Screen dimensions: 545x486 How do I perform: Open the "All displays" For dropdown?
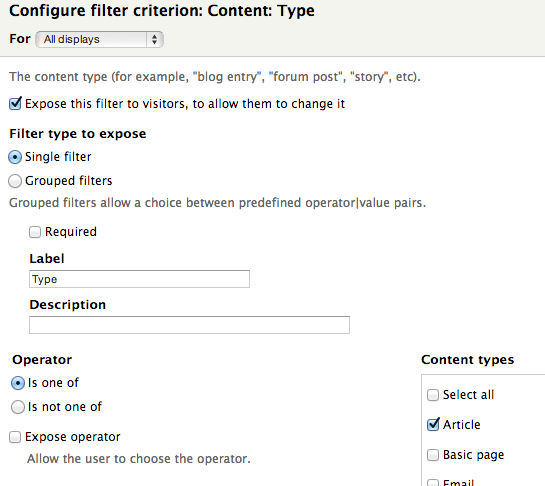tap(99, 39)
